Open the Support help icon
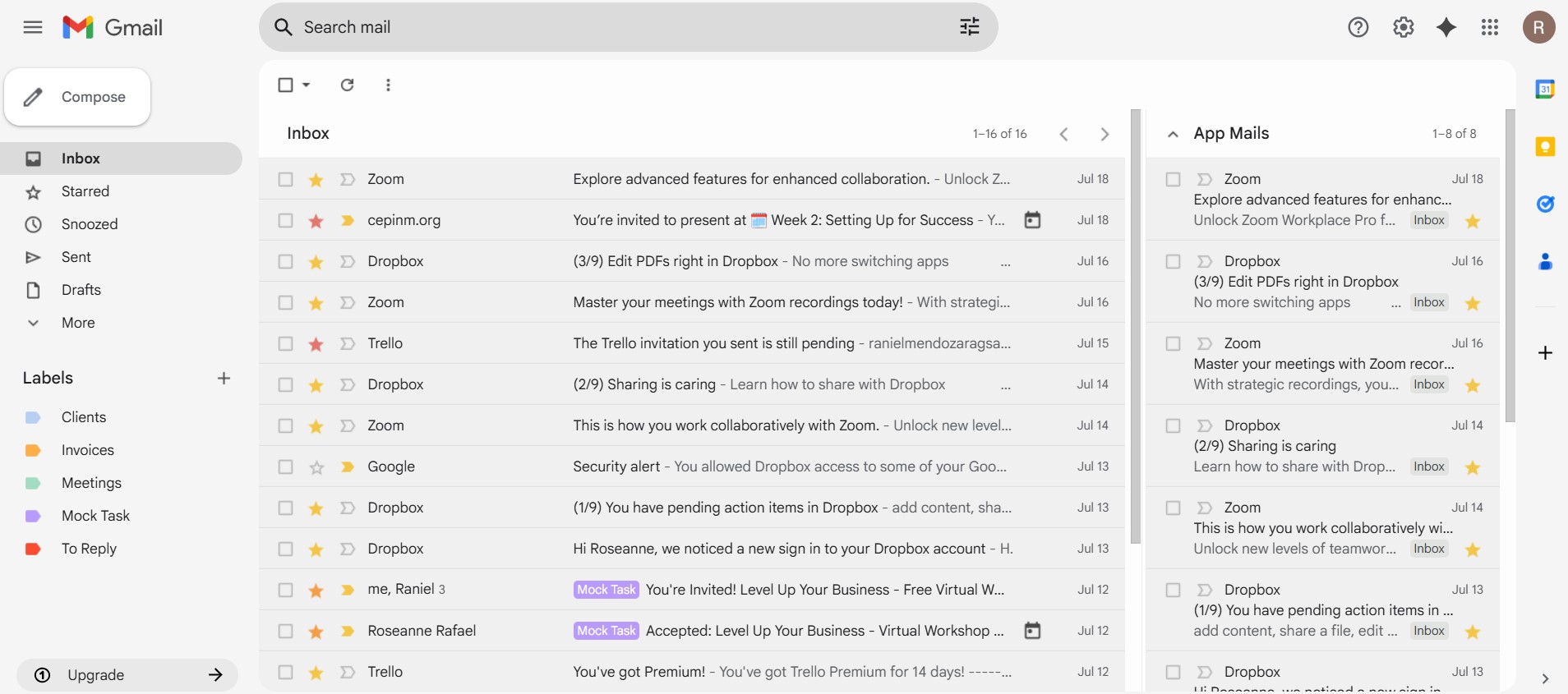This screenshot has width=1568, height=694. point(1358,27)
